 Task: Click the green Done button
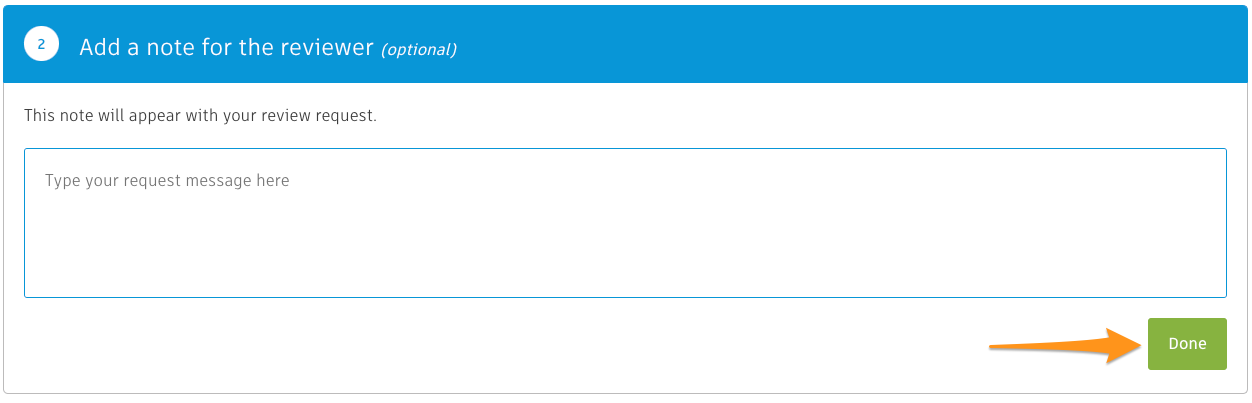coord(1187,344)
